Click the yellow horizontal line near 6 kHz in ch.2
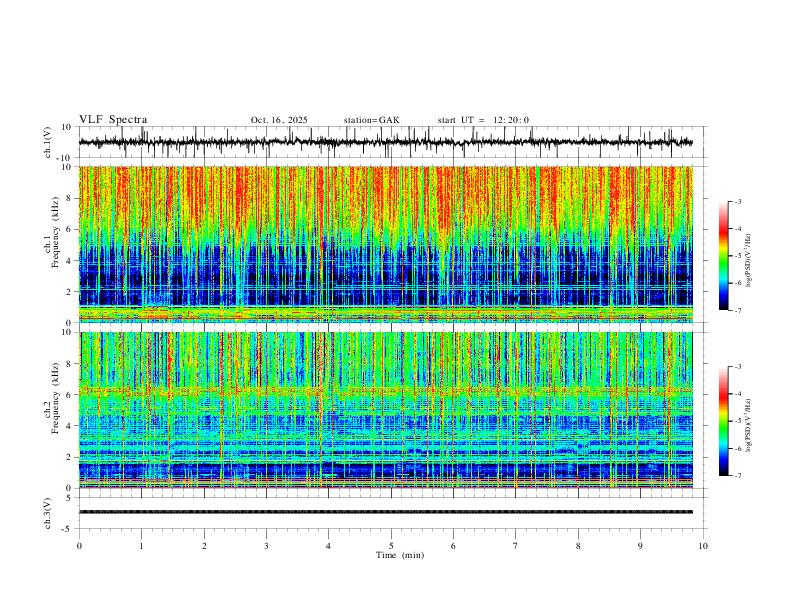This screenshot has width=792, height=612. [385, 390]
